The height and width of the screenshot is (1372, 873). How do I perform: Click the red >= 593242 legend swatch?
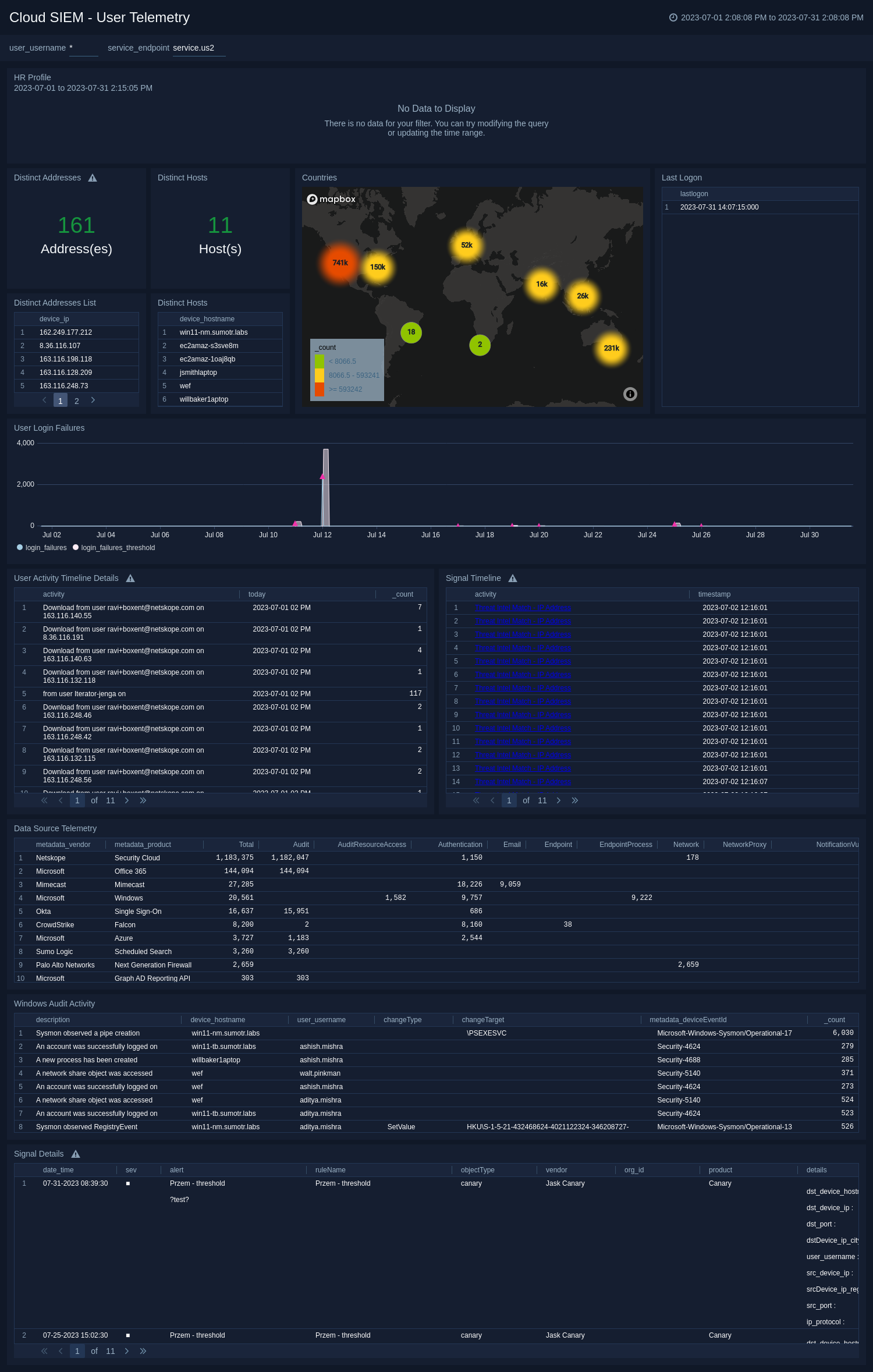pyautogui.click(x=320, y=389)
